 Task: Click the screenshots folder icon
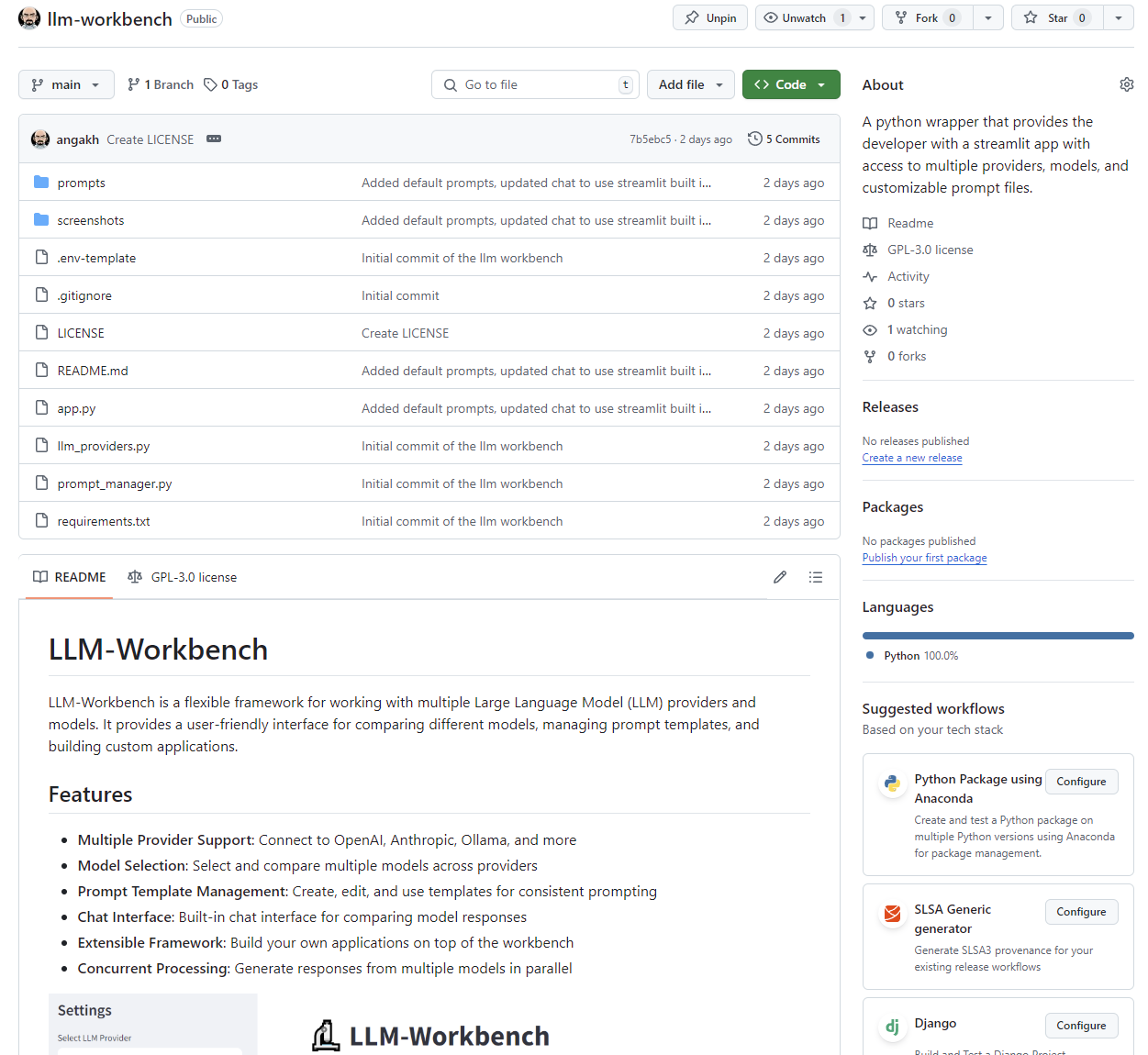click(x=41, y=220)
